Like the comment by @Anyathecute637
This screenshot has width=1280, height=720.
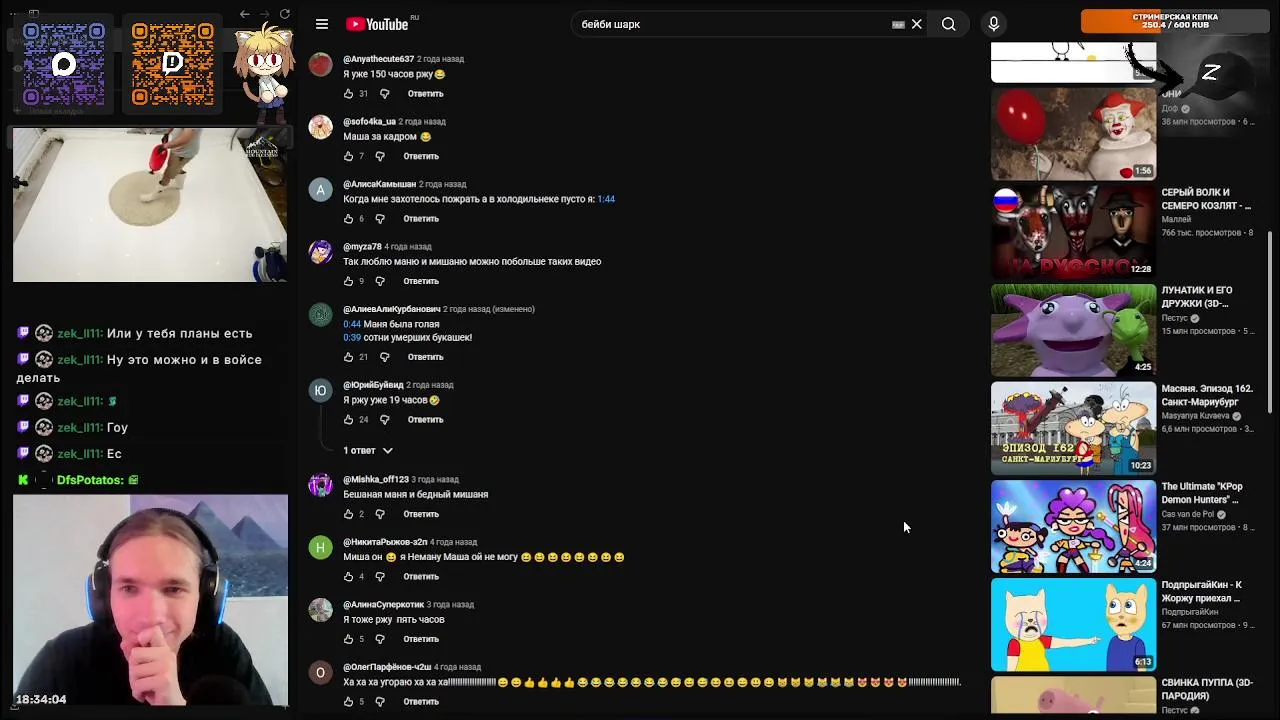pyautogui.click(x=349, y=94)
